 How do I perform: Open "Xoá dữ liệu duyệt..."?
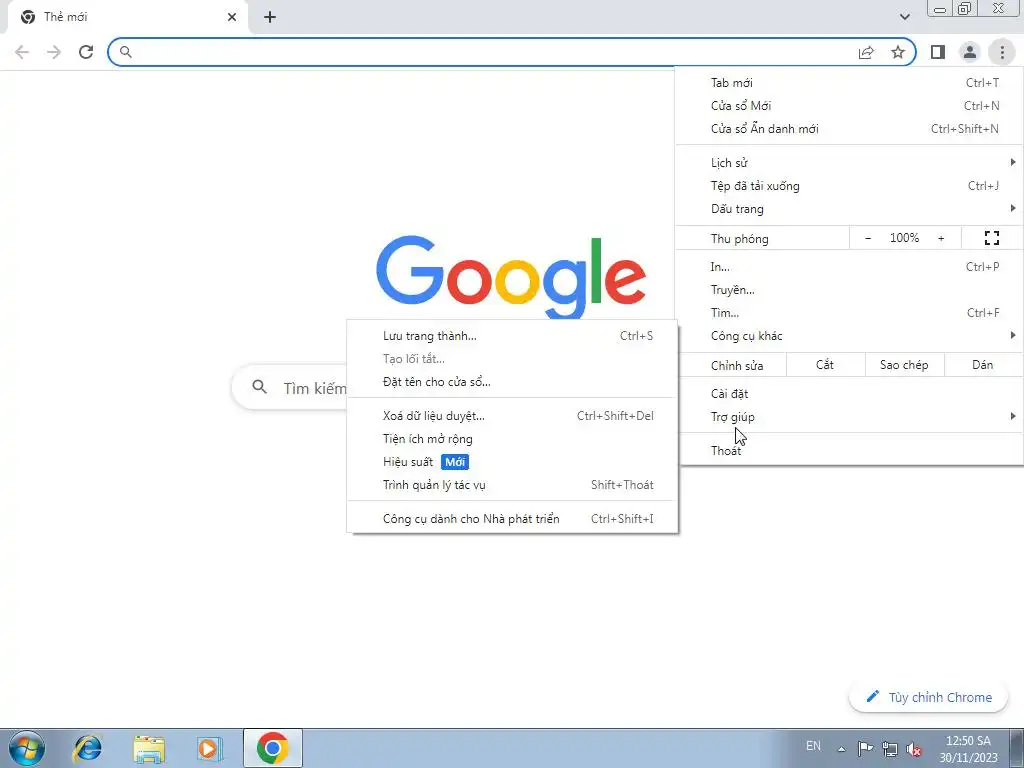(x=513, y=416)
